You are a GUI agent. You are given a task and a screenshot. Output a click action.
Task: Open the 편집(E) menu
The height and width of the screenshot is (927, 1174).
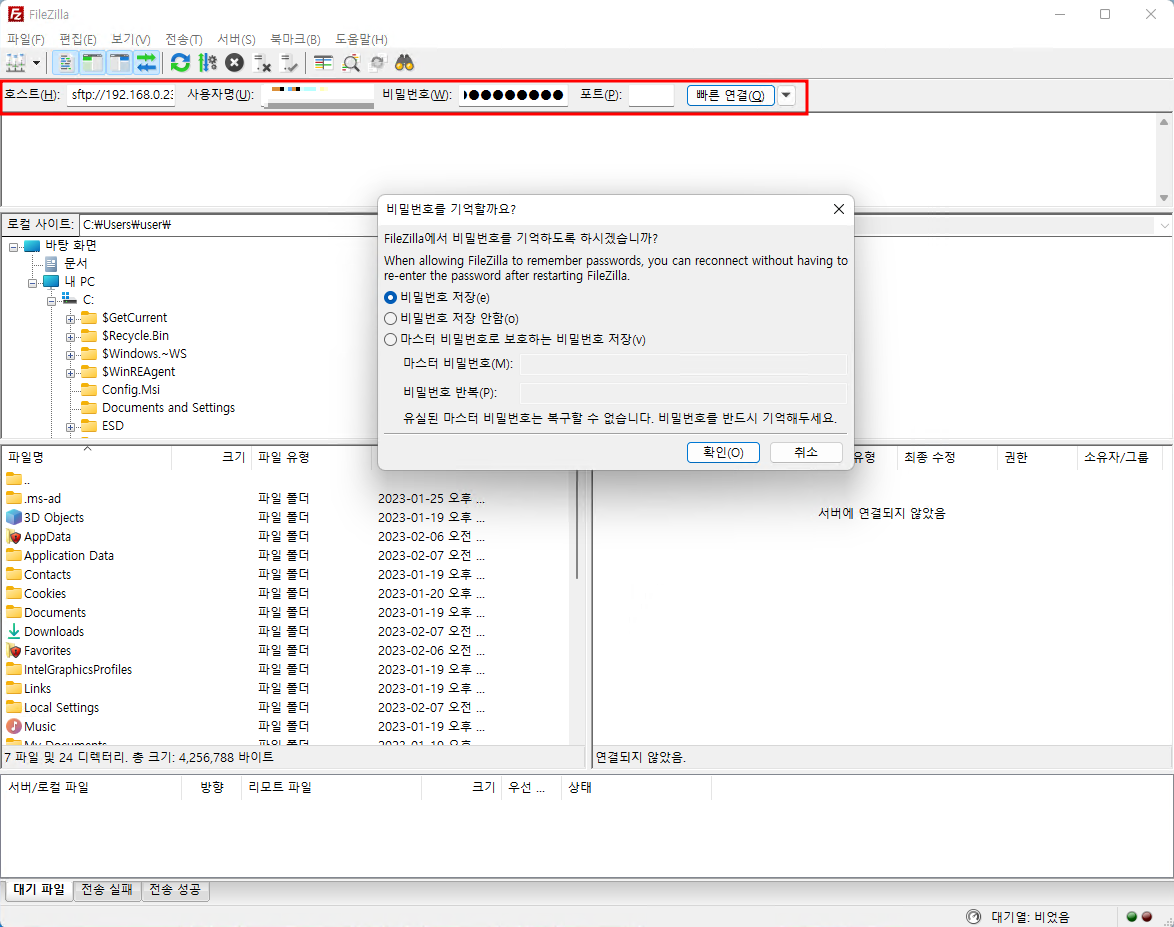[x=78, y=39]
